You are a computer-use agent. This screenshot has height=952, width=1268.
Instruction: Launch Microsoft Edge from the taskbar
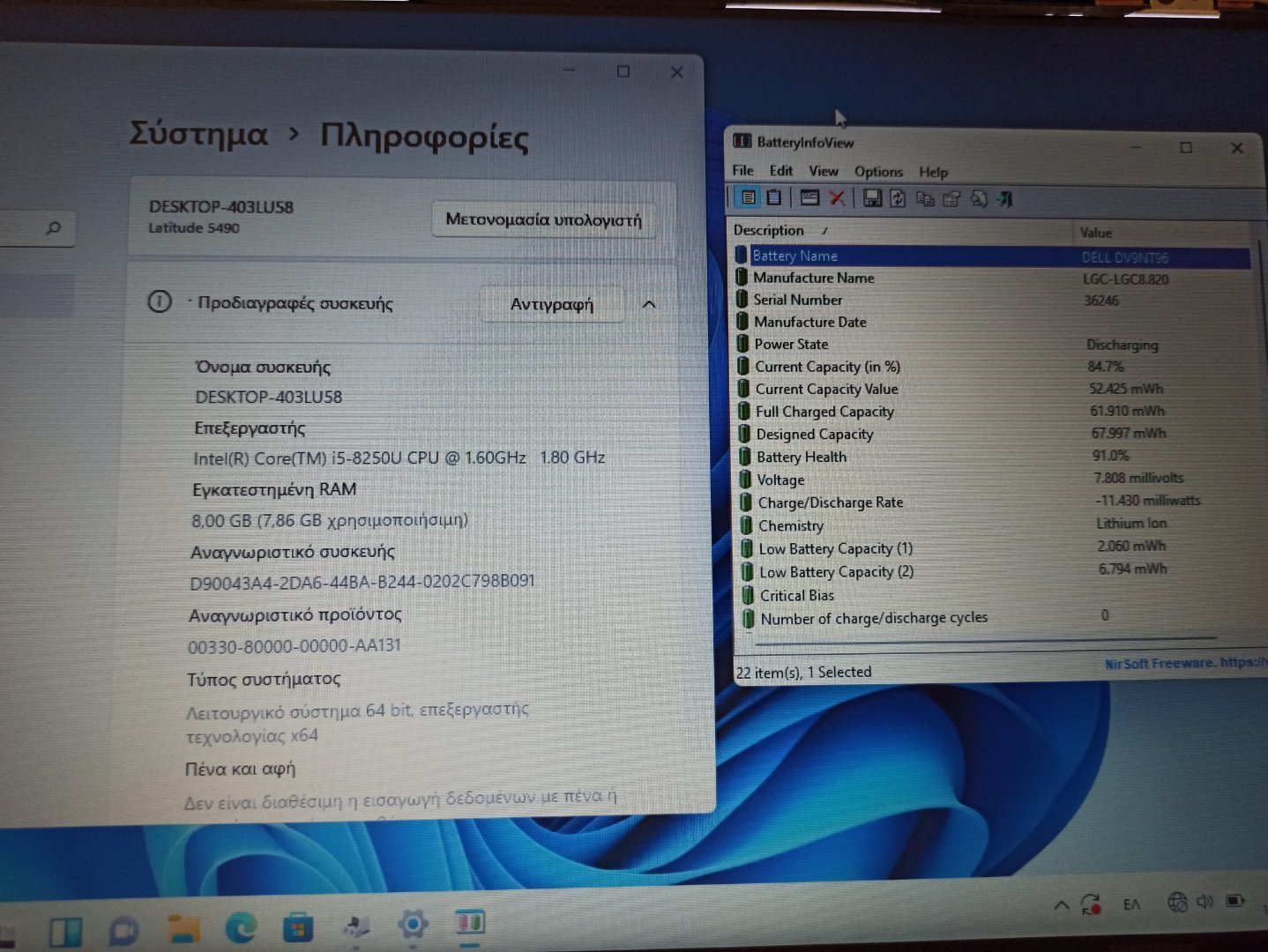(241, 928)
